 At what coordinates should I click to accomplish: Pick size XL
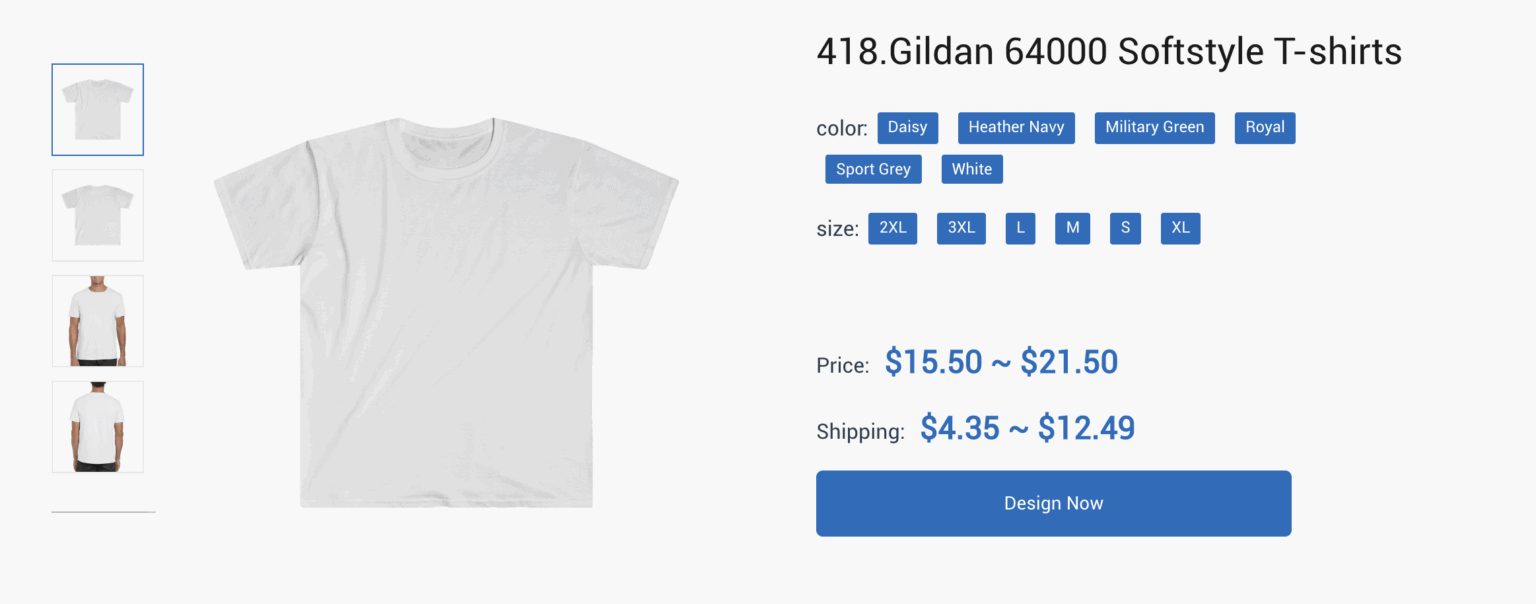pyautogui.click(x=1180, y=228)
